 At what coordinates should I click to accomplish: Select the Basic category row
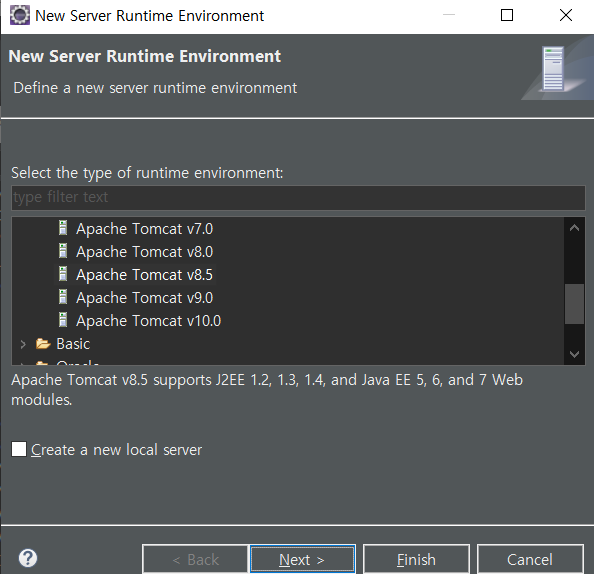pyautogui.click(x=73, y=344)
